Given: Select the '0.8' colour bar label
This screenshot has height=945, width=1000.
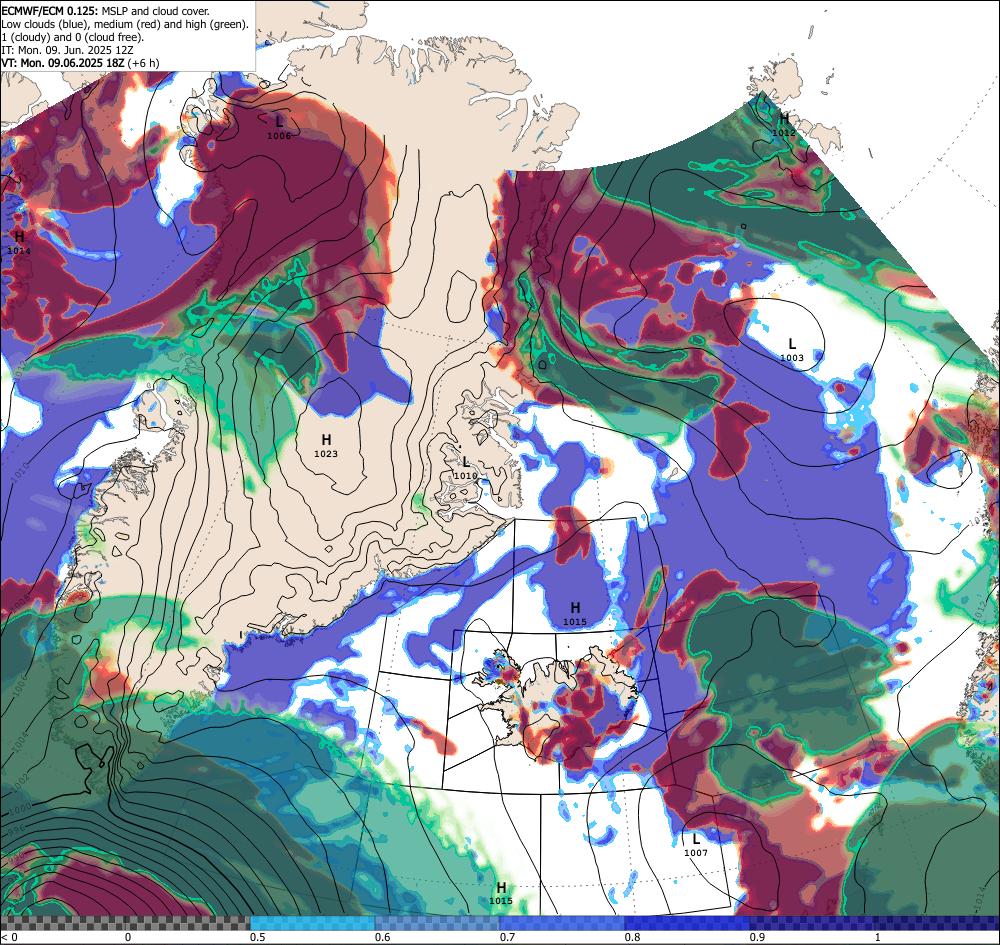Looking at the screenshot, I should click(x=633, y=937).
